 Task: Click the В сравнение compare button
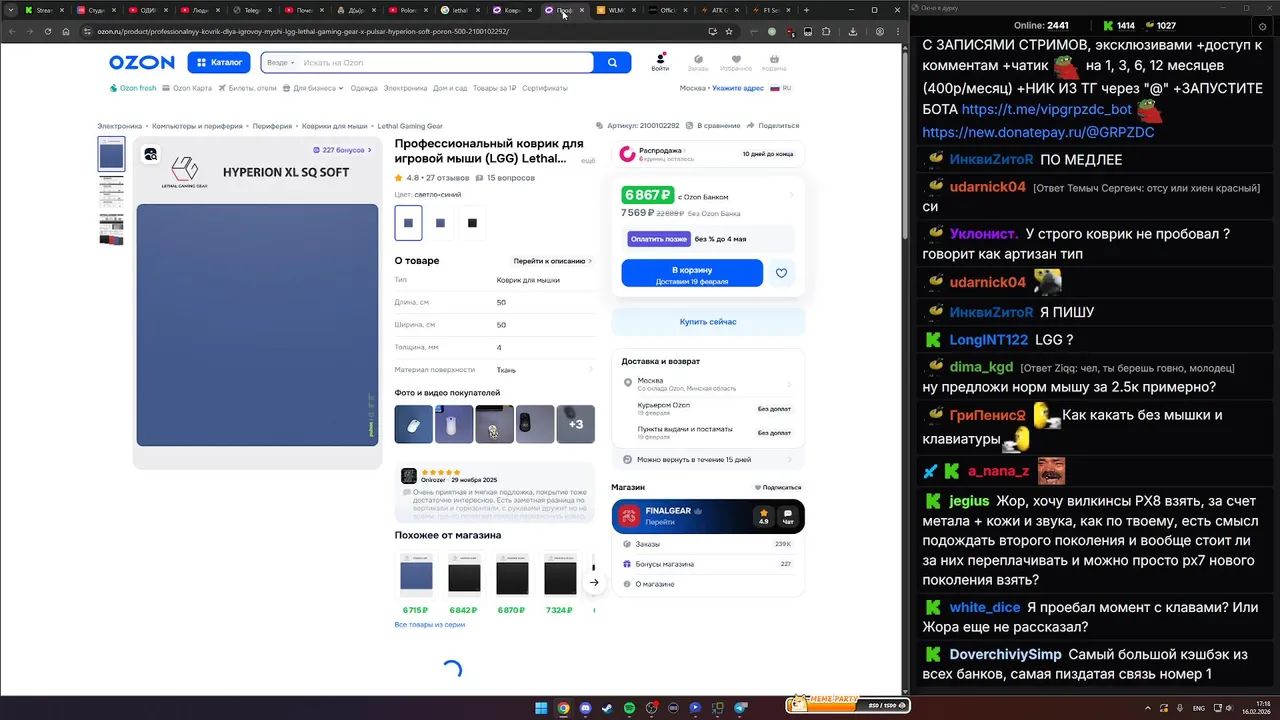[713, 126]
